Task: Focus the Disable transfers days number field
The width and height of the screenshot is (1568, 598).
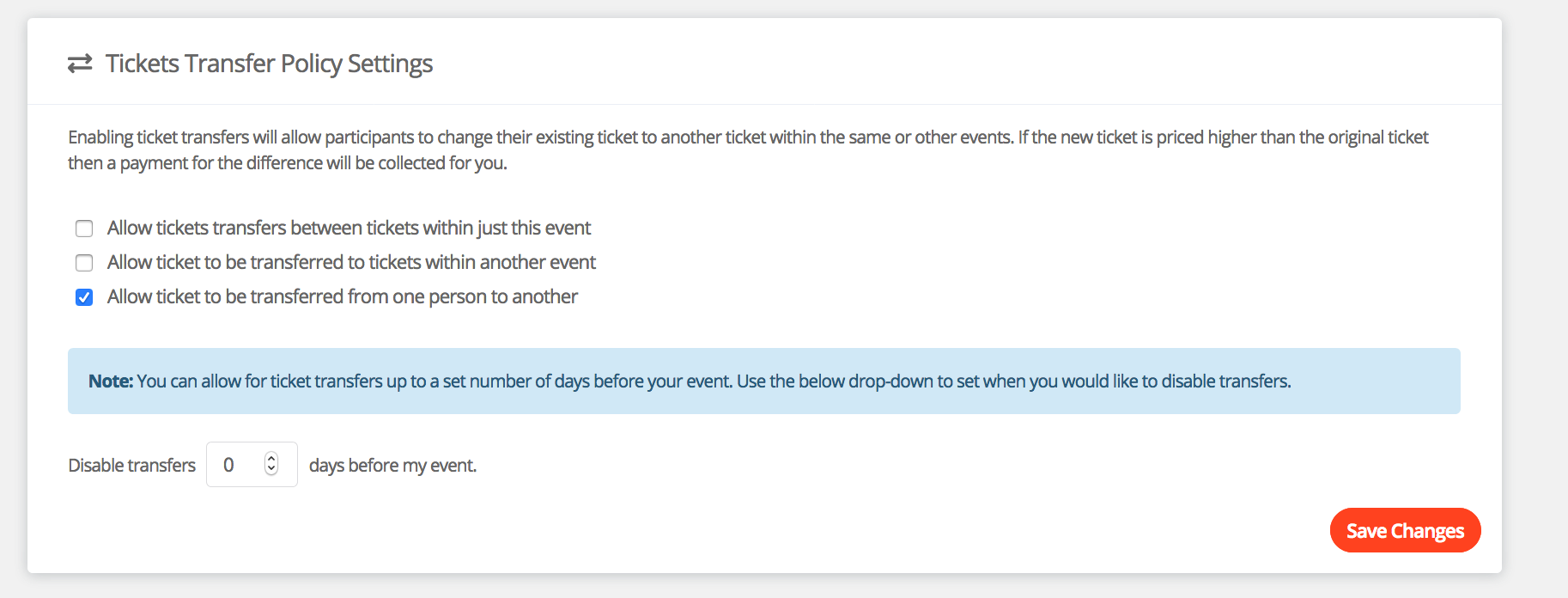Action: 240,465
